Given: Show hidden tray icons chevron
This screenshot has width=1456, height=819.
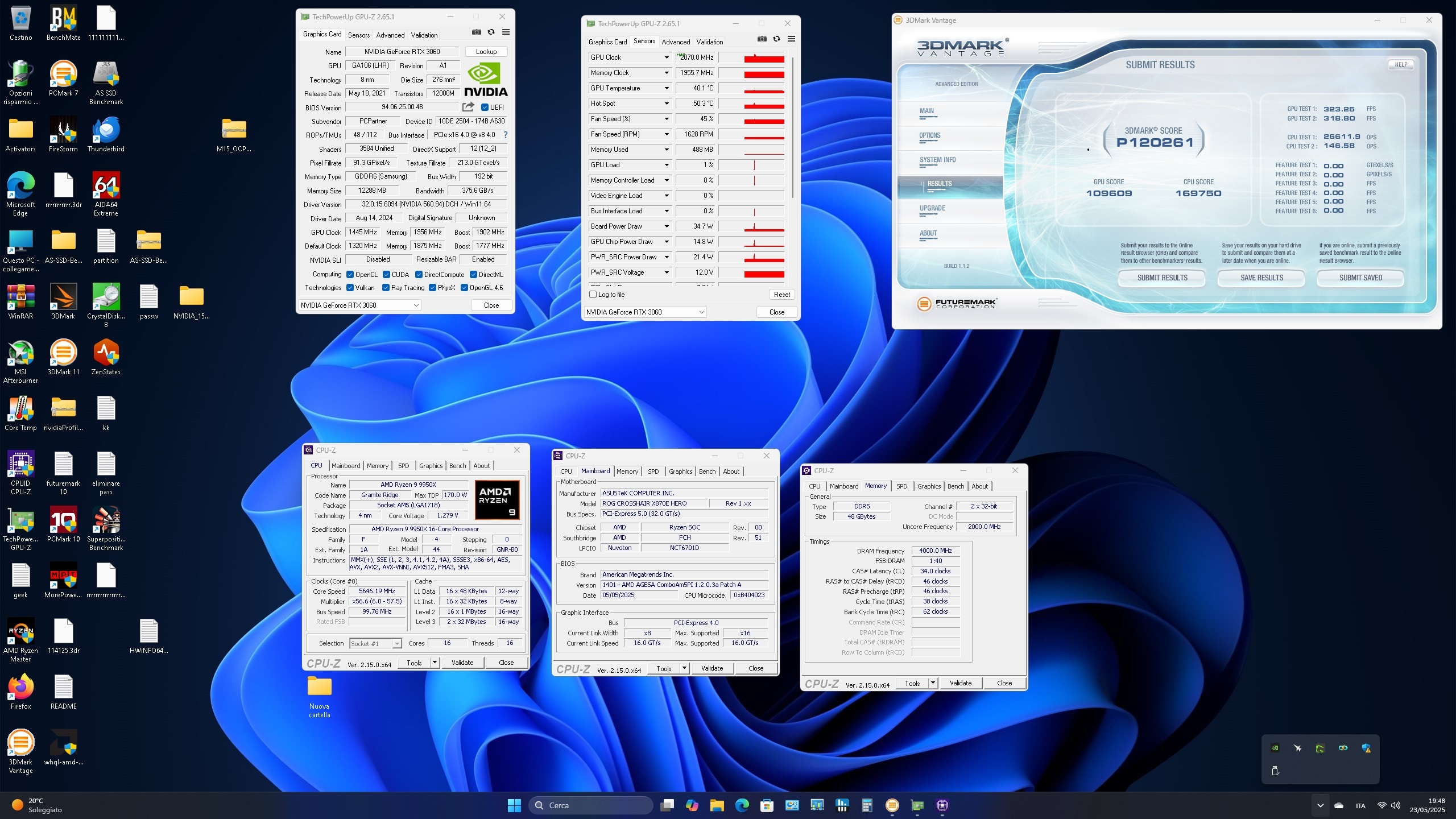Looking at the screenshot, I should tap(1320, 805).
